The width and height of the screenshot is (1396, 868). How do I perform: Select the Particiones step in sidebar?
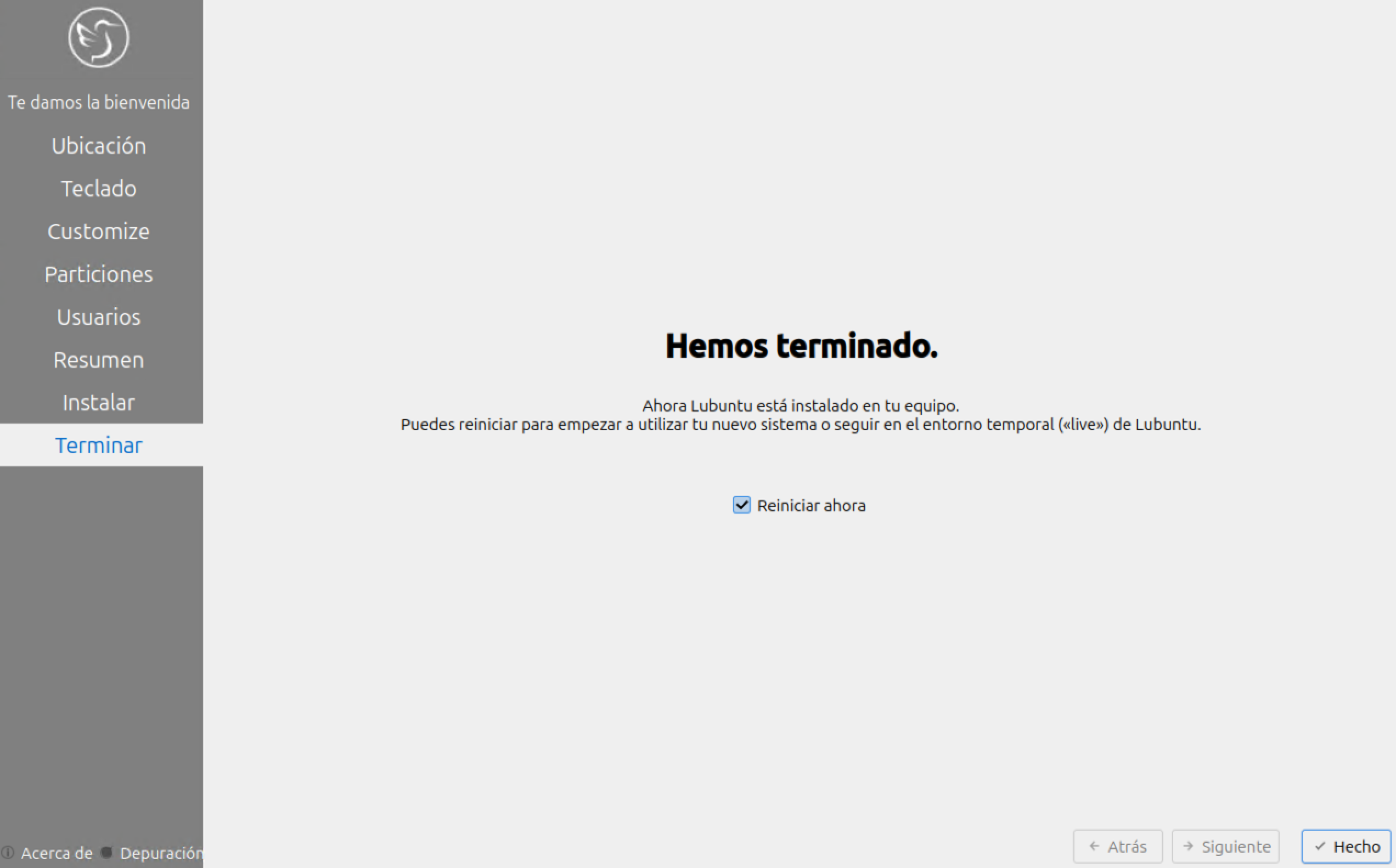point(99,274)
